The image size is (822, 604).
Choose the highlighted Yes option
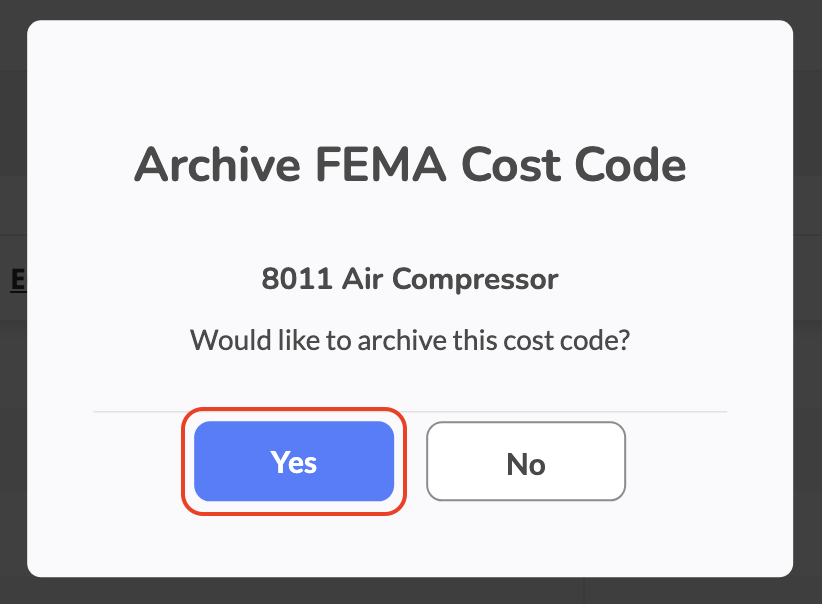coord(294,461)
